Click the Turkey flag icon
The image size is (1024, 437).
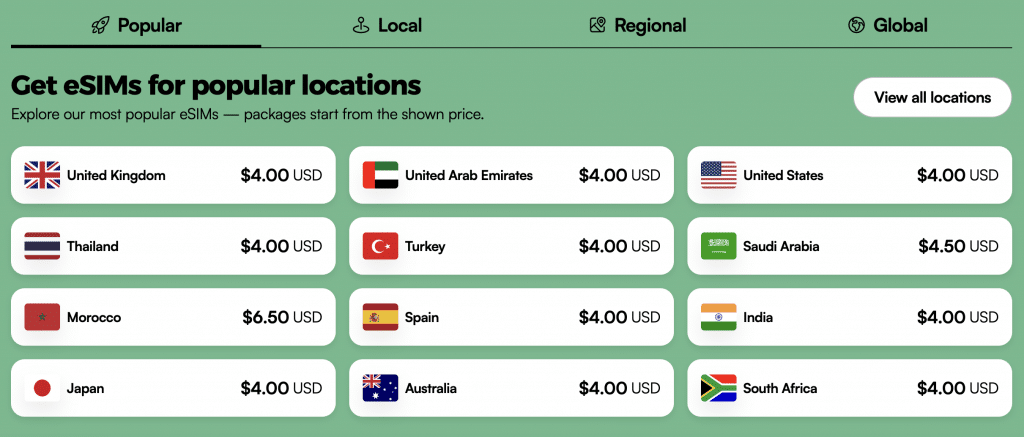(380, 246)
